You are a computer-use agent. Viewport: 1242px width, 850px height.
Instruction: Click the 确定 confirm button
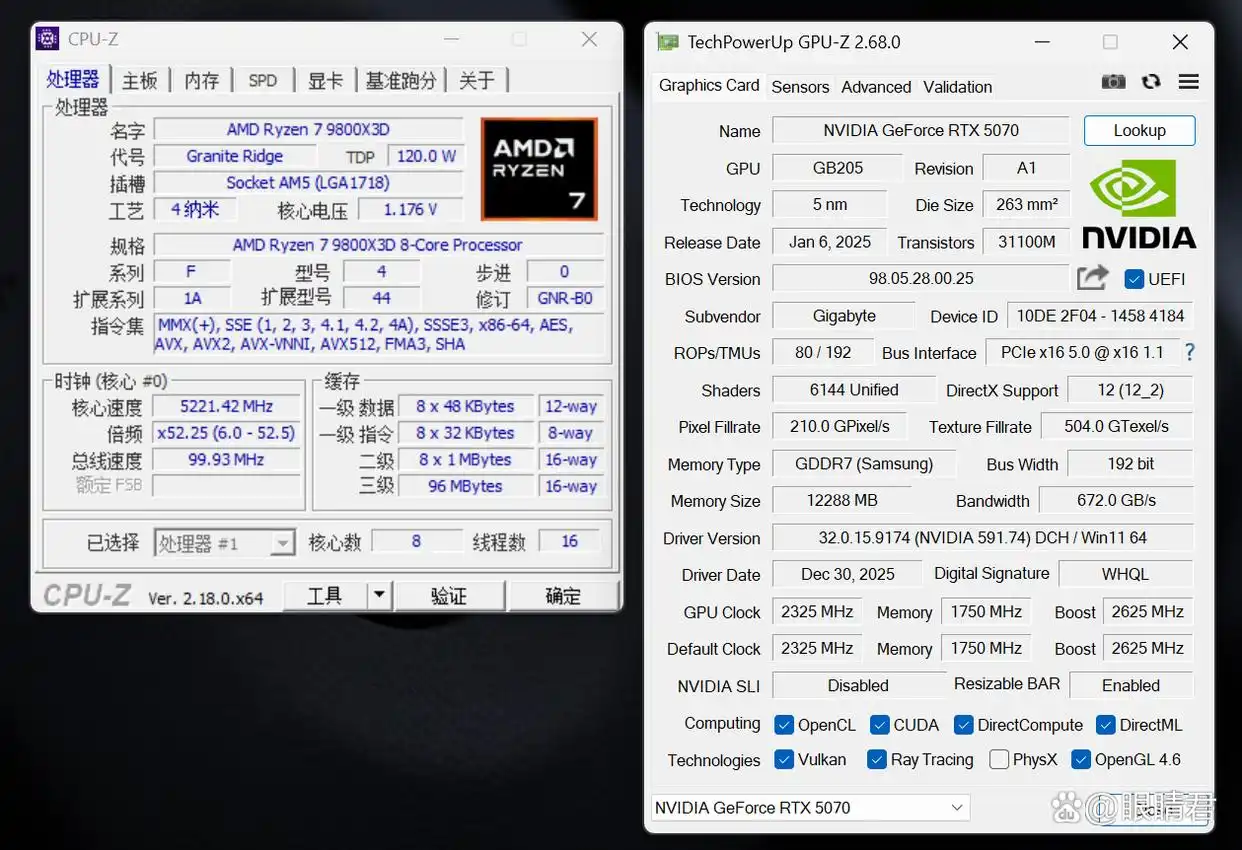pos(563,594)
